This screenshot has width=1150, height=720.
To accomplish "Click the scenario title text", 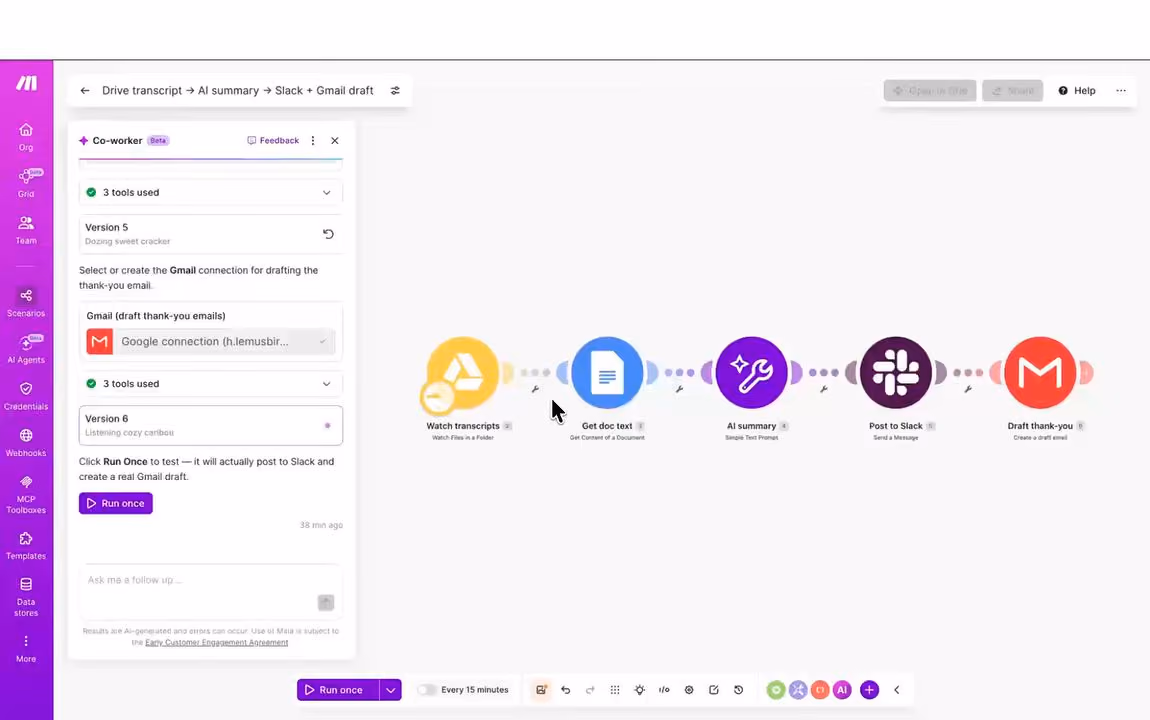I will click(238, 90).
